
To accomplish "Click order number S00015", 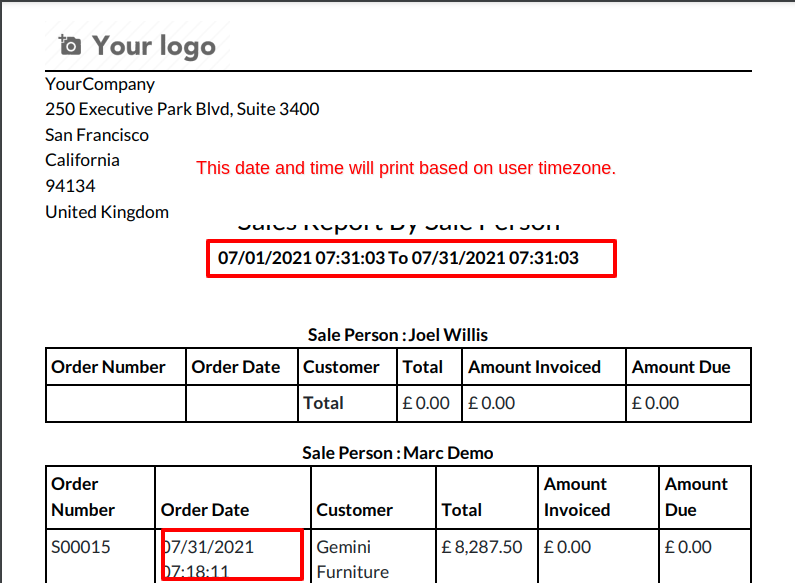I will click(81, 547).
